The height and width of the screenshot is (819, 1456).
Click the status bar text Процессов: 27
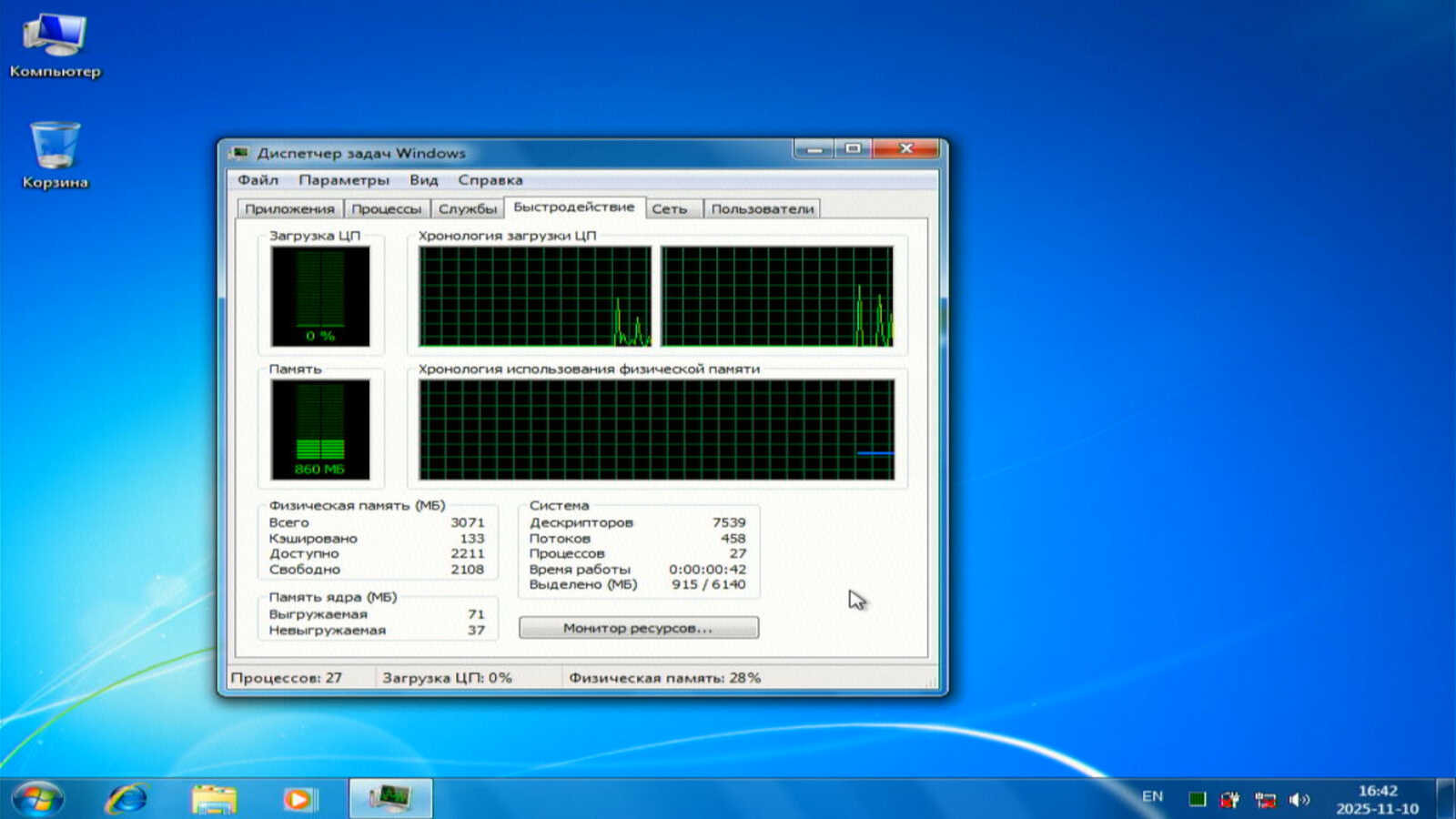click(287, 678)
